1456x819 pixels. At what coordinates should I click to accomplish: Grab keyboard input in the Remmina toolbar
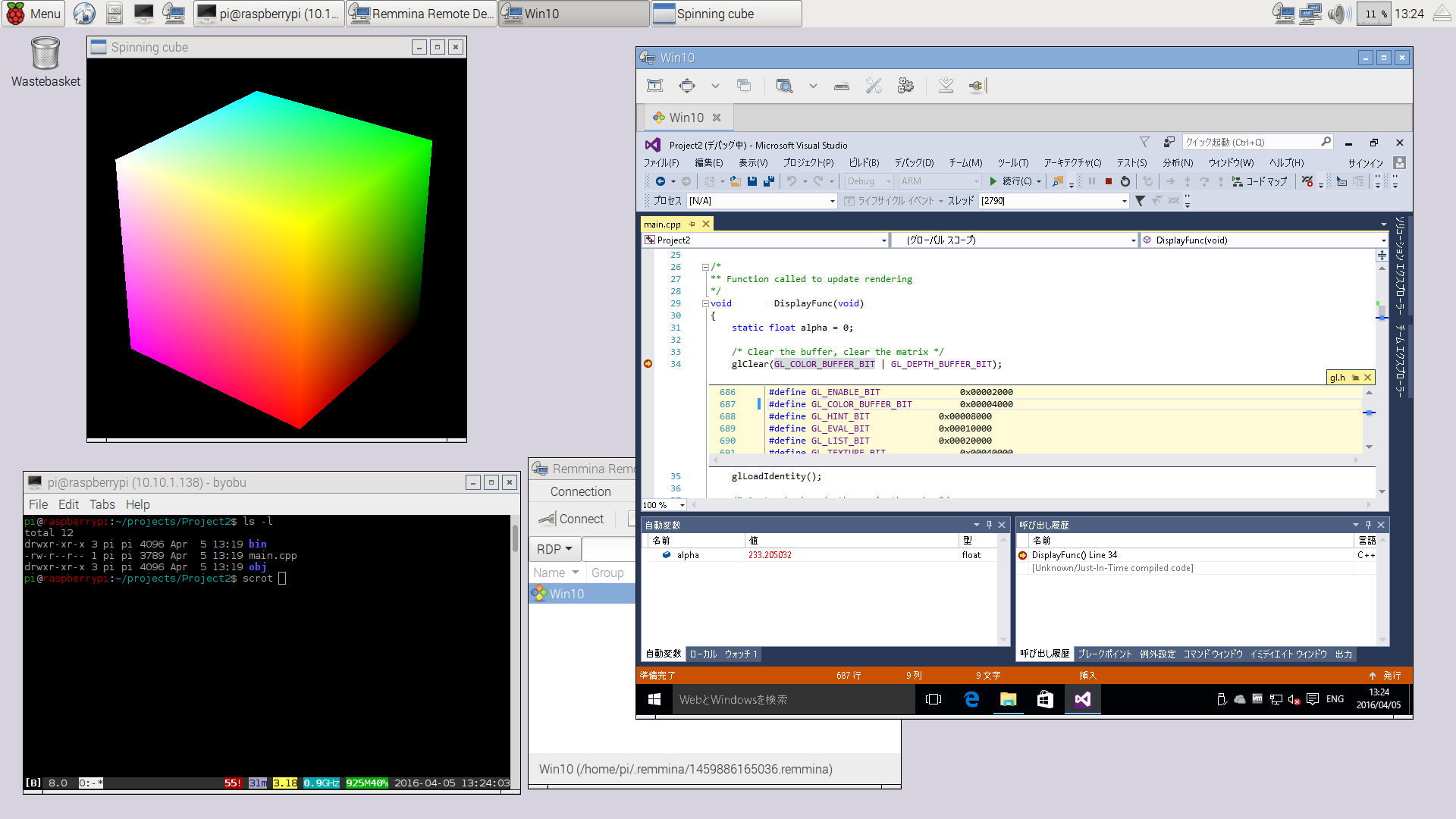click(x=842, y=86)
